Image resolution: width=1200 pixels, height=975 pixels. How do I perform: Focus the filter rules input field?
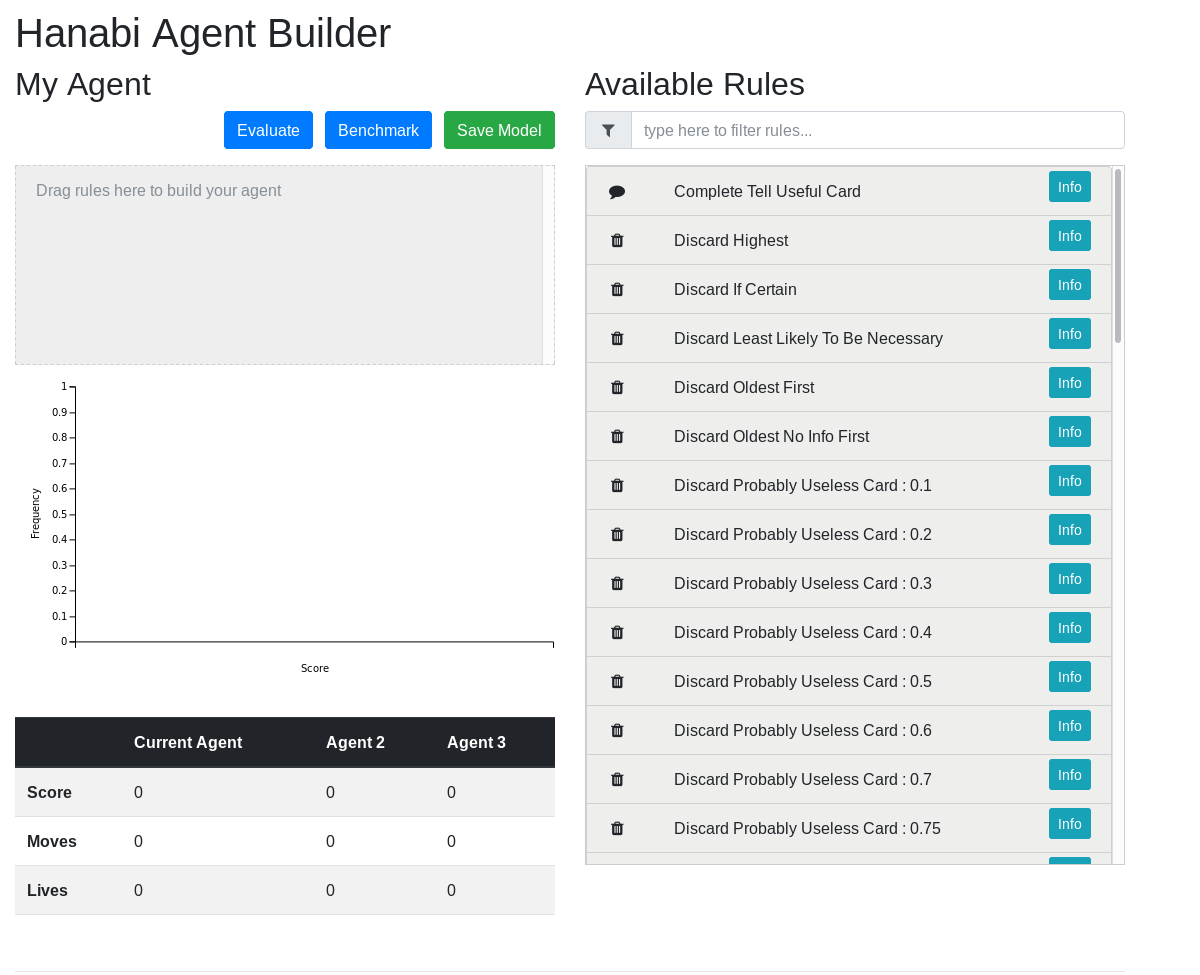click(x=878, y=130)
